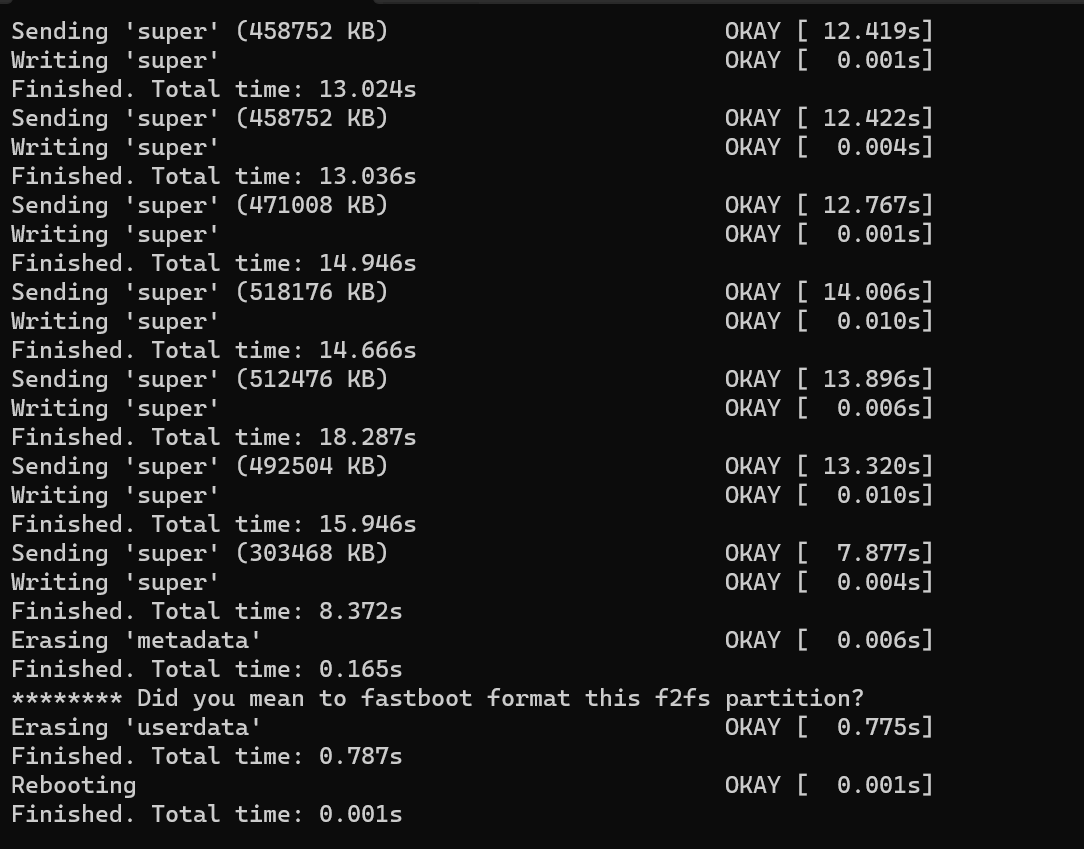Click the "Sending 'super' (518176 KB)" line
Viewport: 1084px width, 849px height.
coord(200,292)
